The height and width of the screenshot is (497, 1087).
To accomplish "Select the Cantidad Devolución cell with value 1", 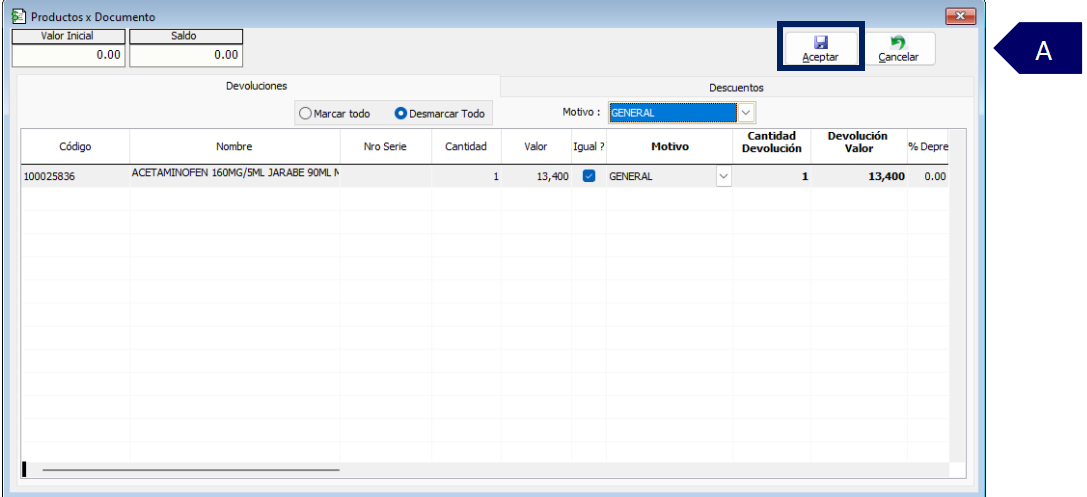I will pos(772,176).
